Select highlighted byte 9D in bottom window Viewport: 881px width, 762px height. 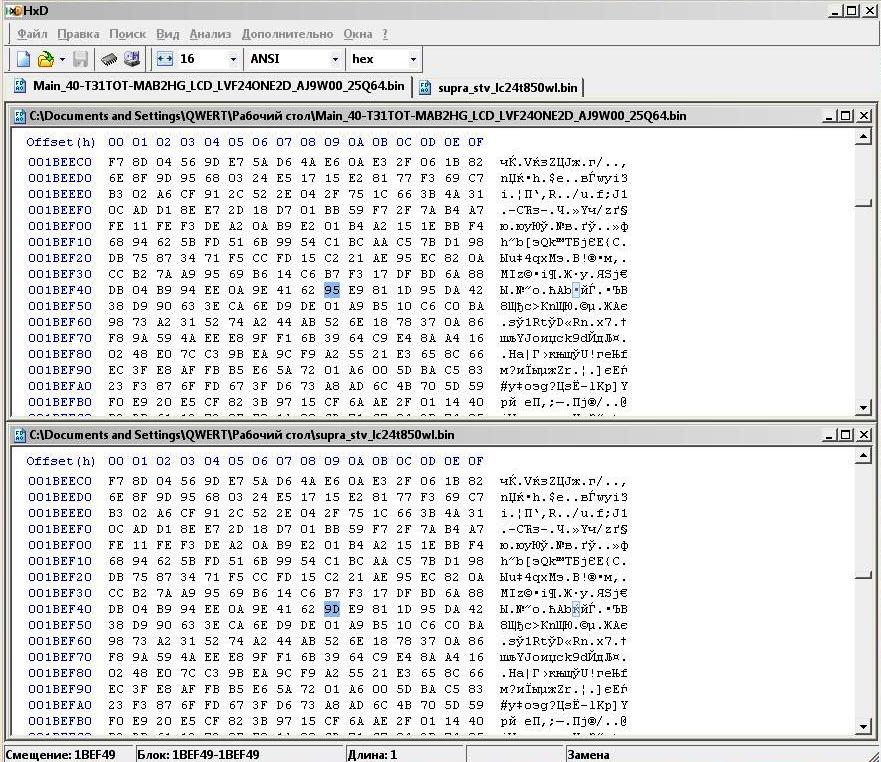[x=332, y=609]
